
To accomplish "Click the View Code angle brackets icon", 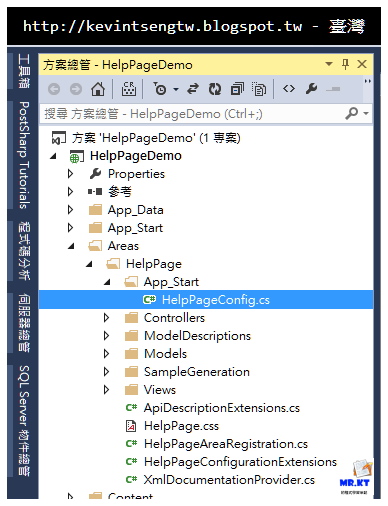I will (289, 89).
